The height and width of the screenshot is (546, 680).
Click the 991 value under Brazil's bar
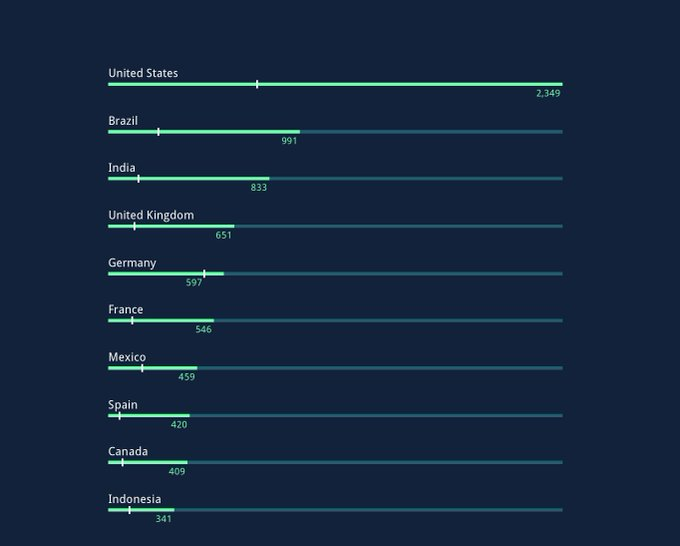point(289,141)
